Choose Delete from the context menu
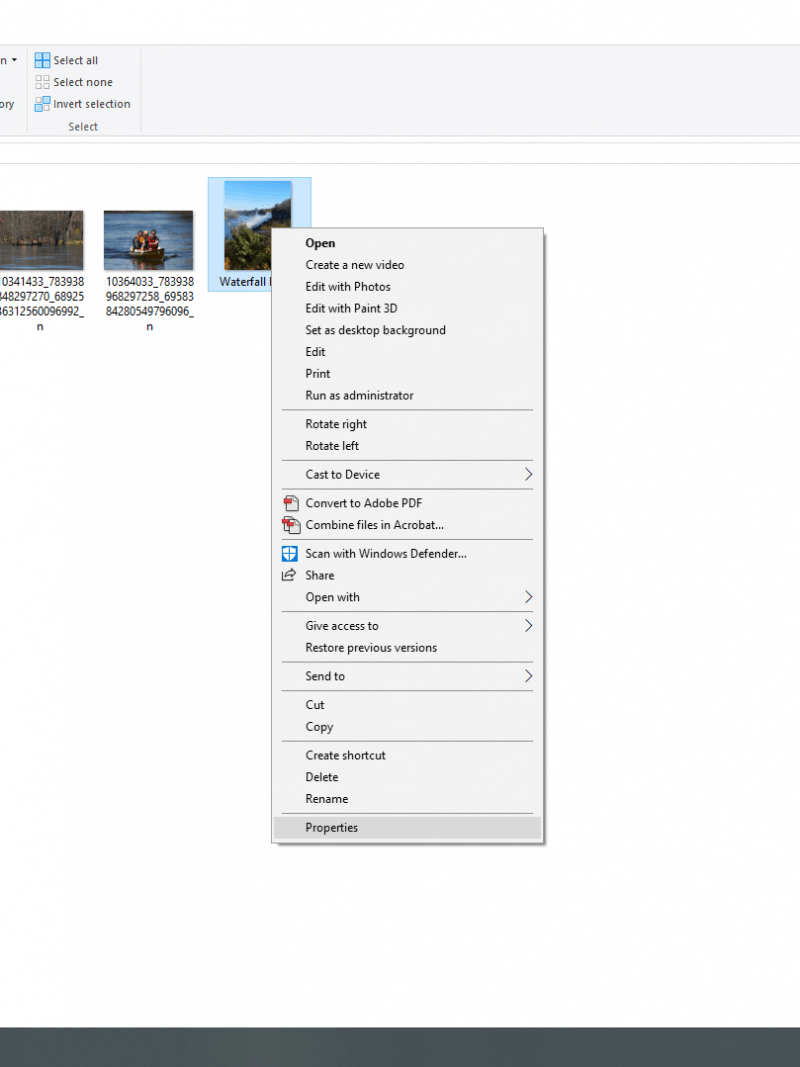The height and width of the screenshot is (1067, 800). [322, 777]
